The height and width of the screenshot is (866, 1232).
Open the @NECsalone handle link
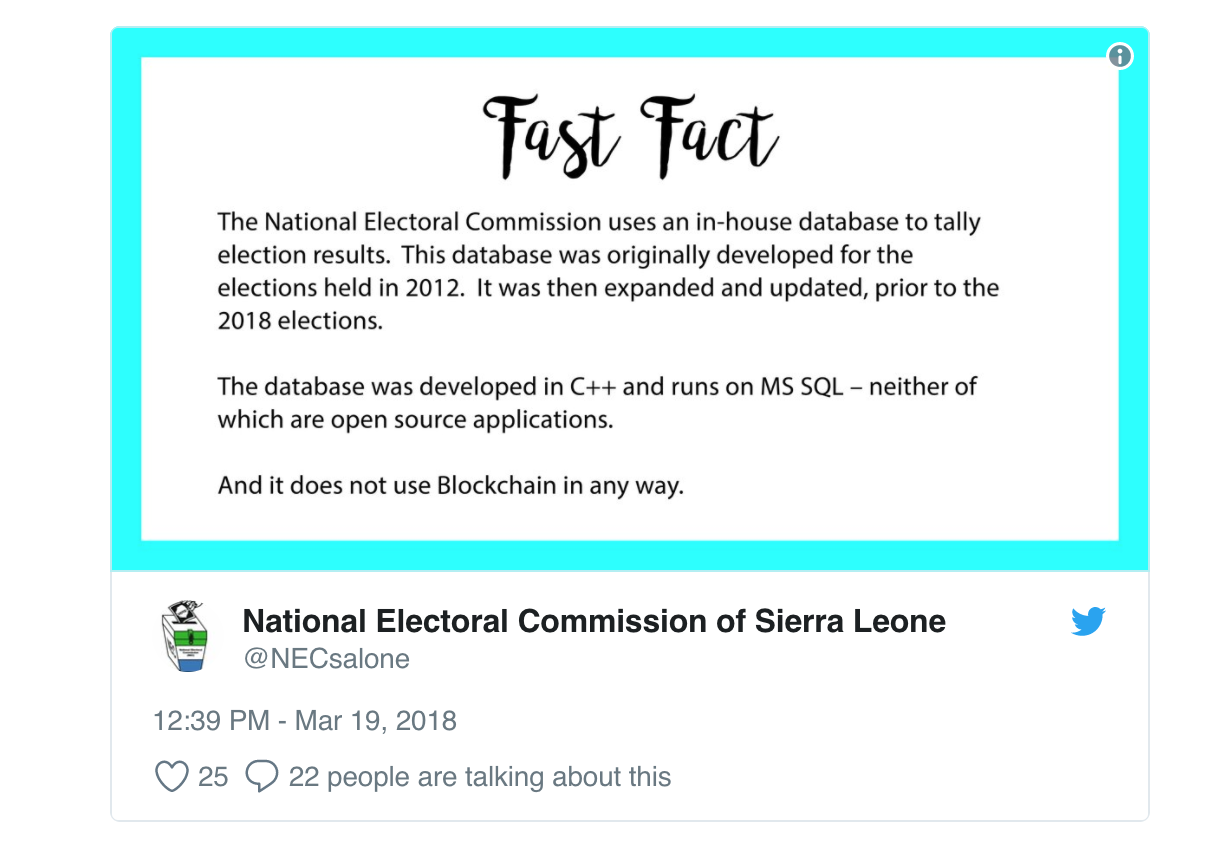point(325,658)
